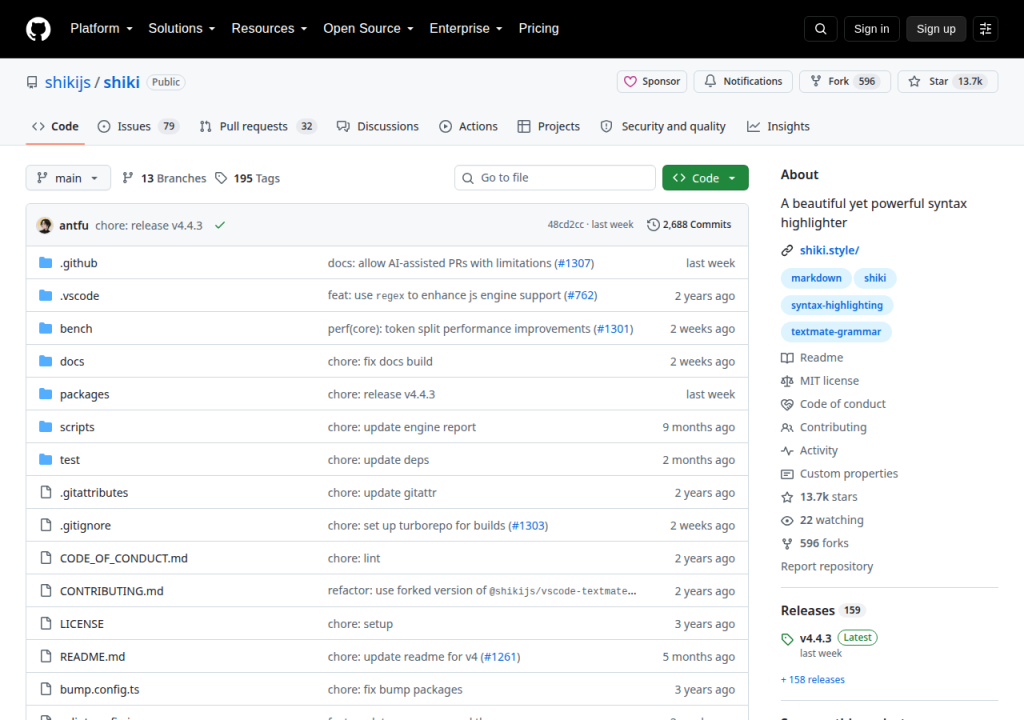Open the Discussions tab
The height and width of the screenshot is (720, 1024).
(x=377, y=127)
